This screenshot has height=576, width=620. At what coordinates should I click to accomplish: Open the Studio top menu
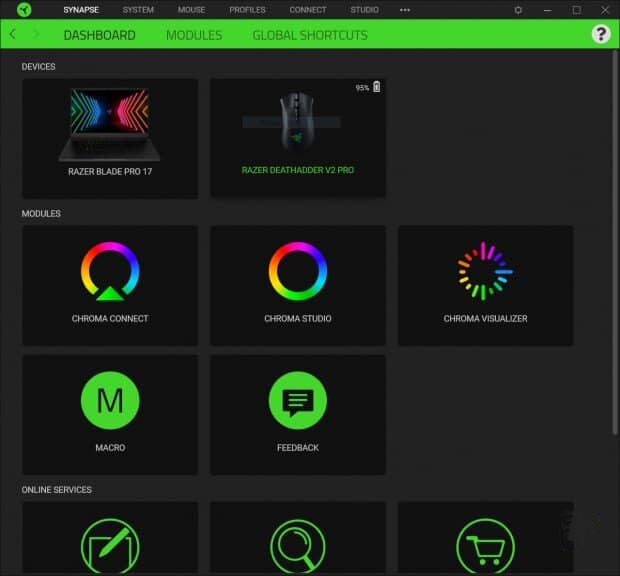tap(365, 10)
